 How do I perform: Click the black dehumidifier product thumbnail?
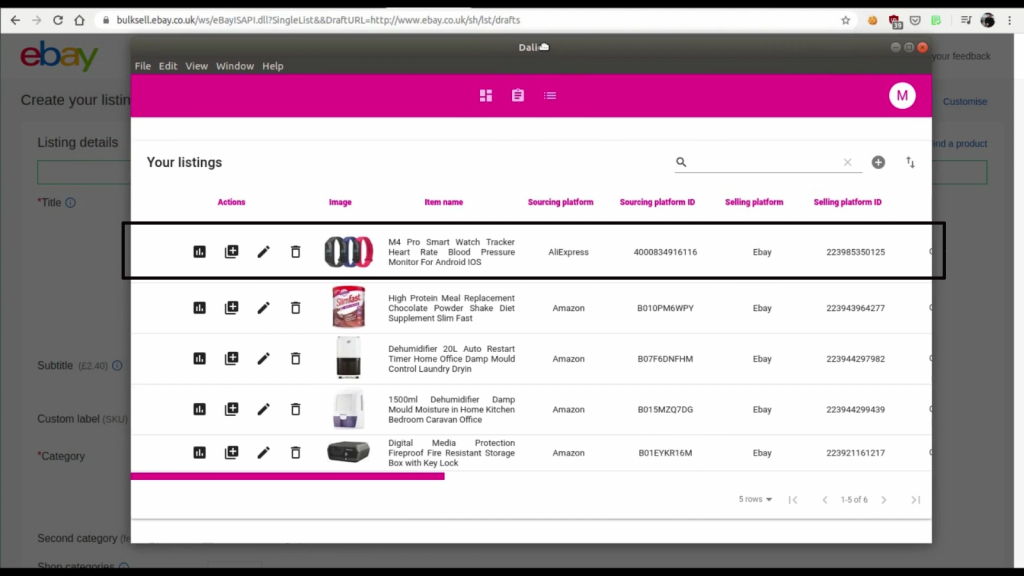click(349, 357)
